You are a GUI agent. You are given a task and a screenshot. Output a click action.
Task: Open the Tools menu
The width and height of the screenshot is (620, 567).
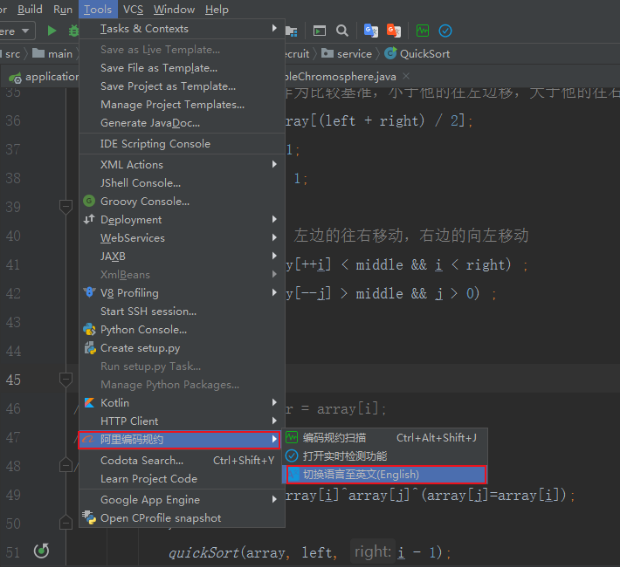click(x=98, y=9)
